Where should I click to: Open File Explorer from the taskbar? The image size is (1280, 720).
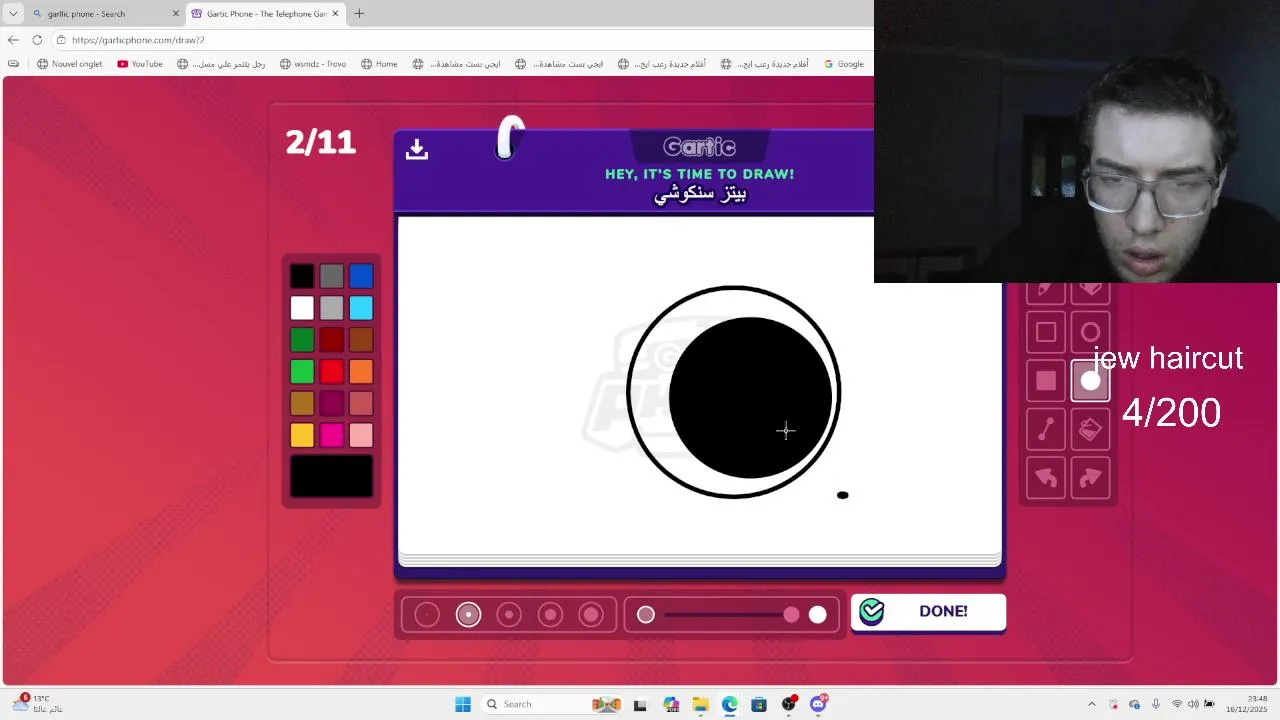(700, 704)
